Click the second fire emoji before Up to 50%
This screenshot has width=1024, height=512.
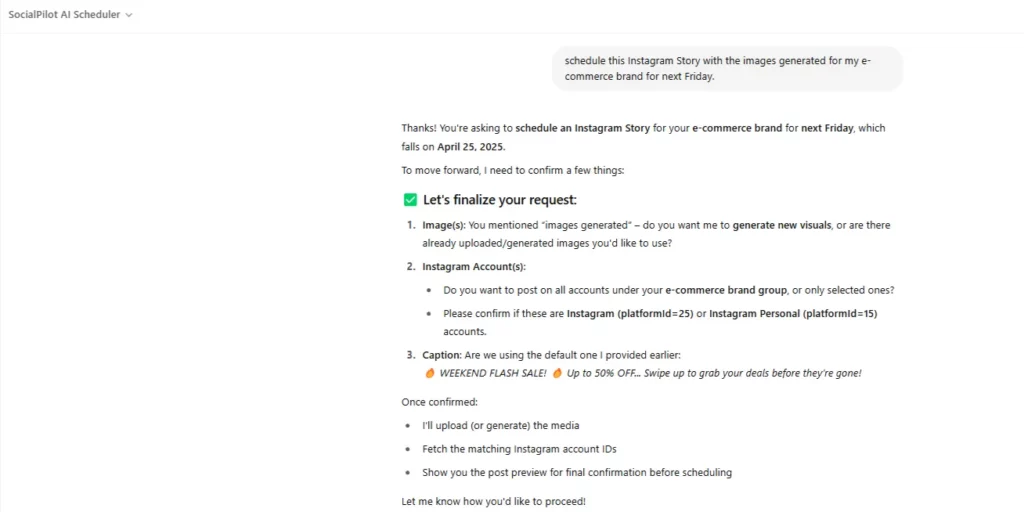557,374
